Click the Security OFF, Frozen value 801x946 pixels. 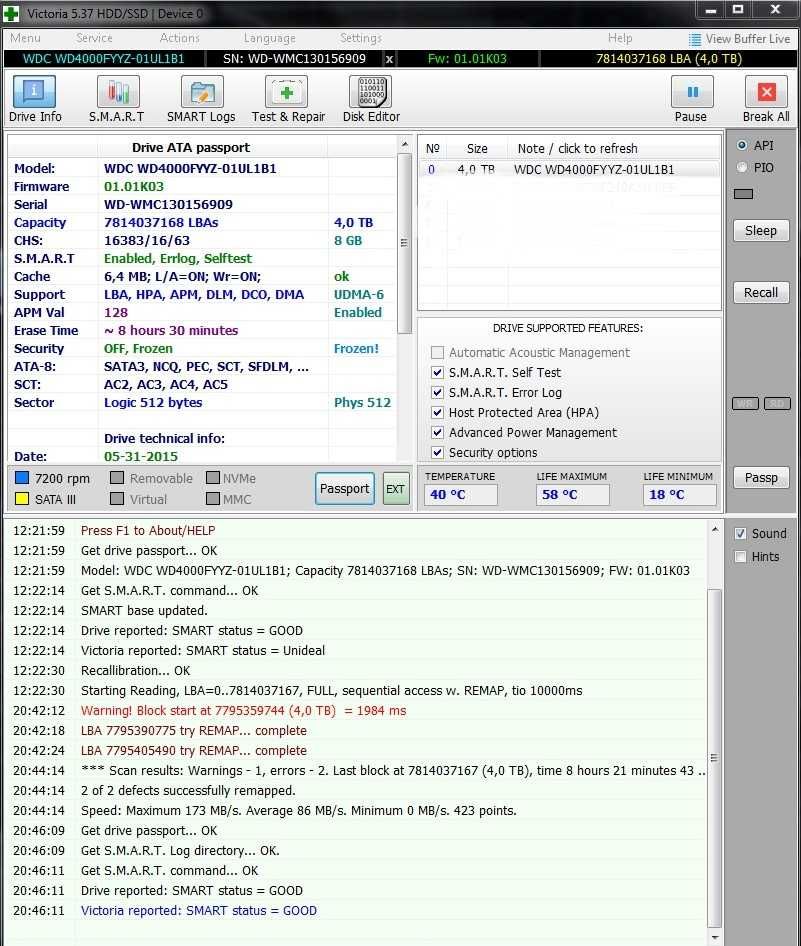[138, 349]
